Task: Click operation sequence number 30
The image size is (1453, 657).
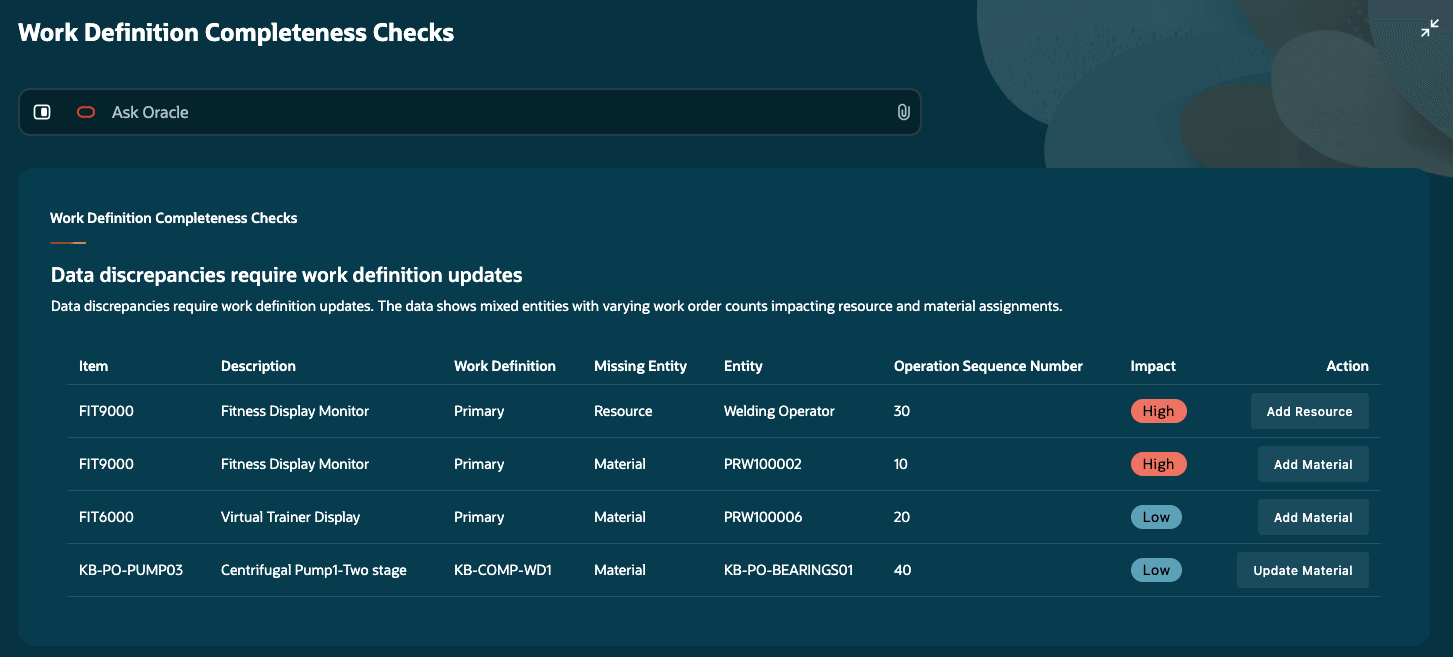Action: pos(902,411)
